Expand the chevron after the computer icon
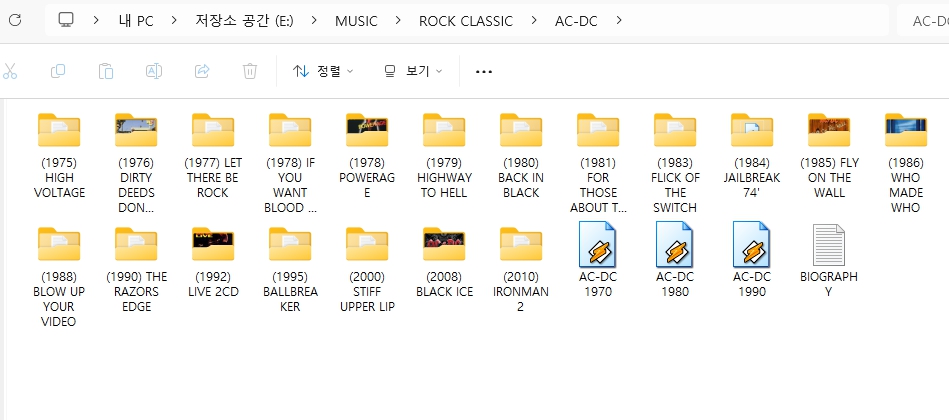The height and width of the screenshot is (420, 949). coord(96,21)
